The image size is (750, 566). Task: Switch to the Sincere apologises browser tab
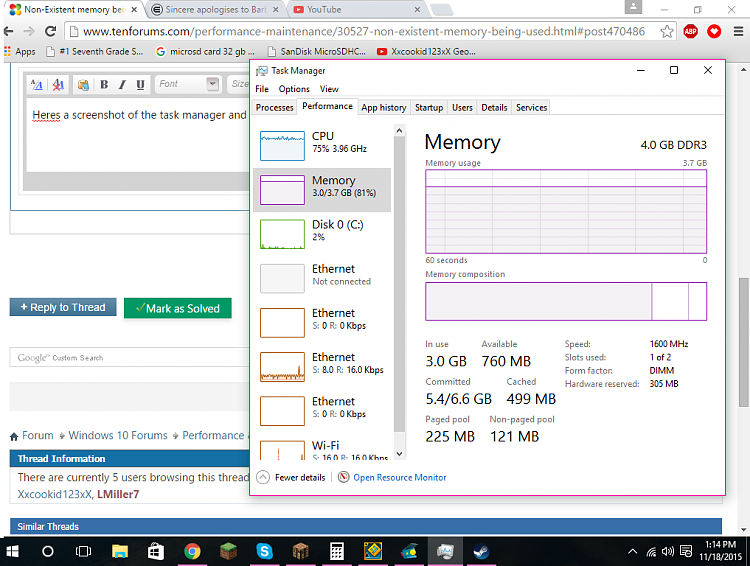coord(215,10)
